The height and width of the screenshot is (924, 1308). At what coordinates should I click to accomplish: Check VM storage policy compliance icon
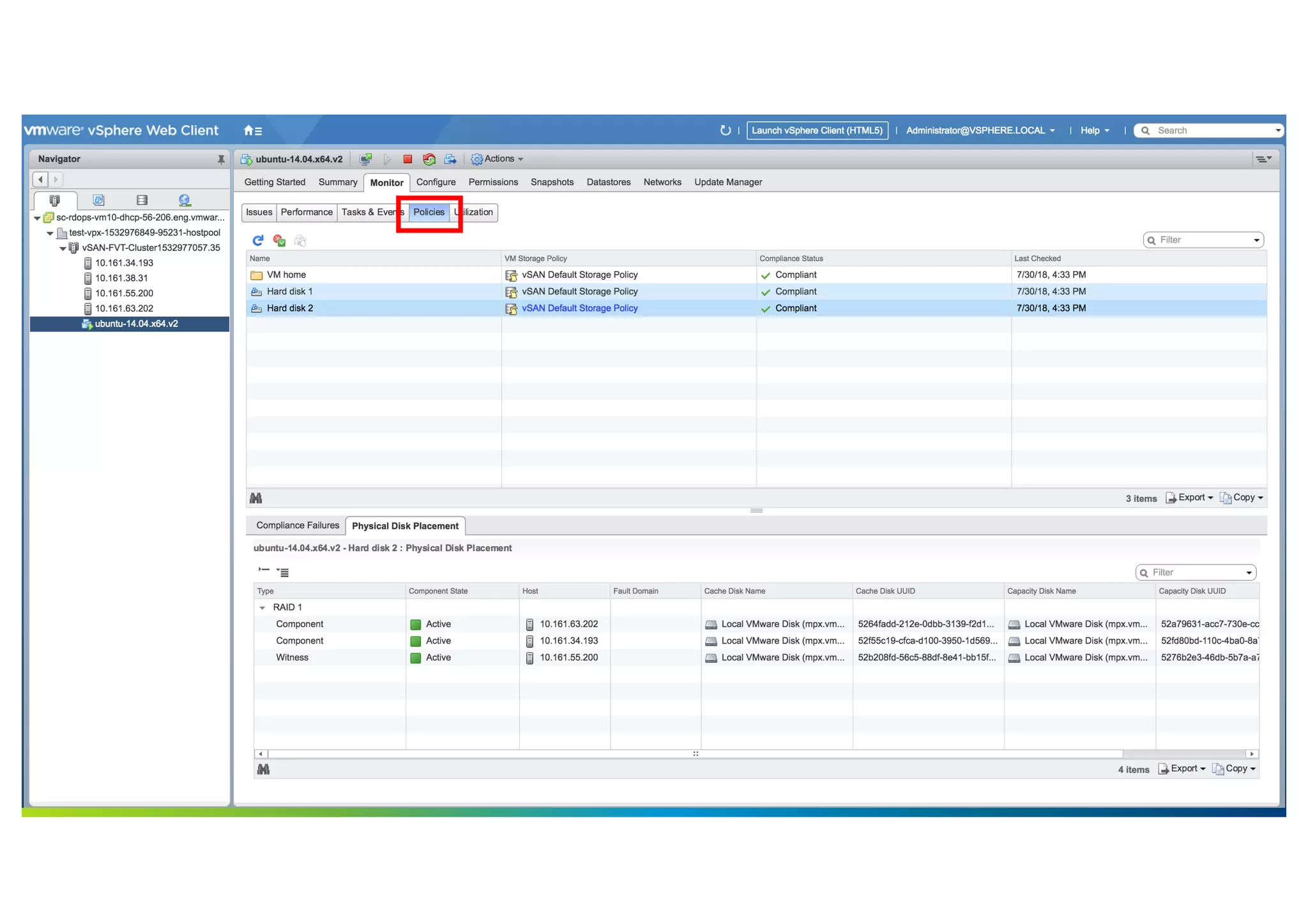pyautogui.click(x=279, y=241)
